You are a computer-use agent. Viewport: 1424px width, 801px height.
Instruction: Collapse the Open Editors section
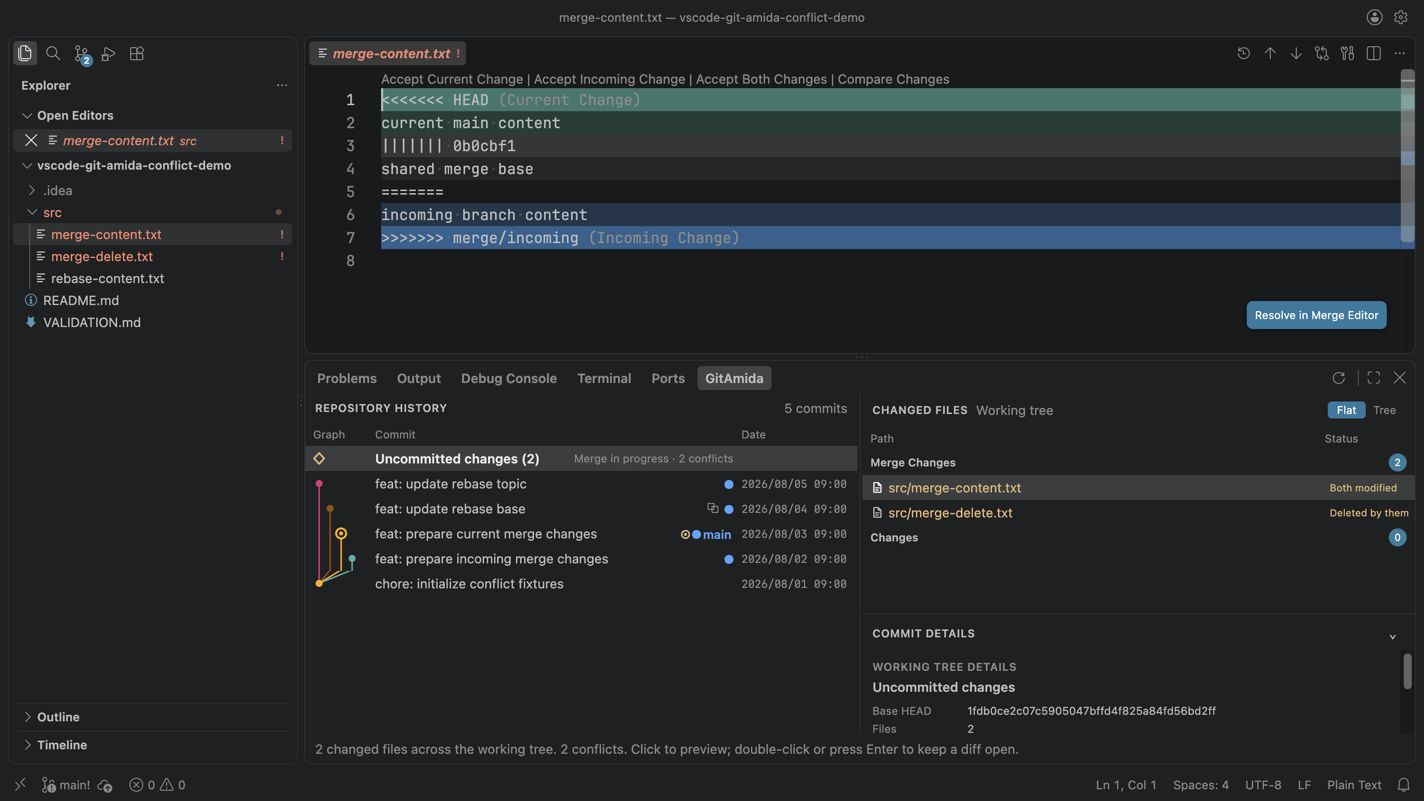click(27, 116)
